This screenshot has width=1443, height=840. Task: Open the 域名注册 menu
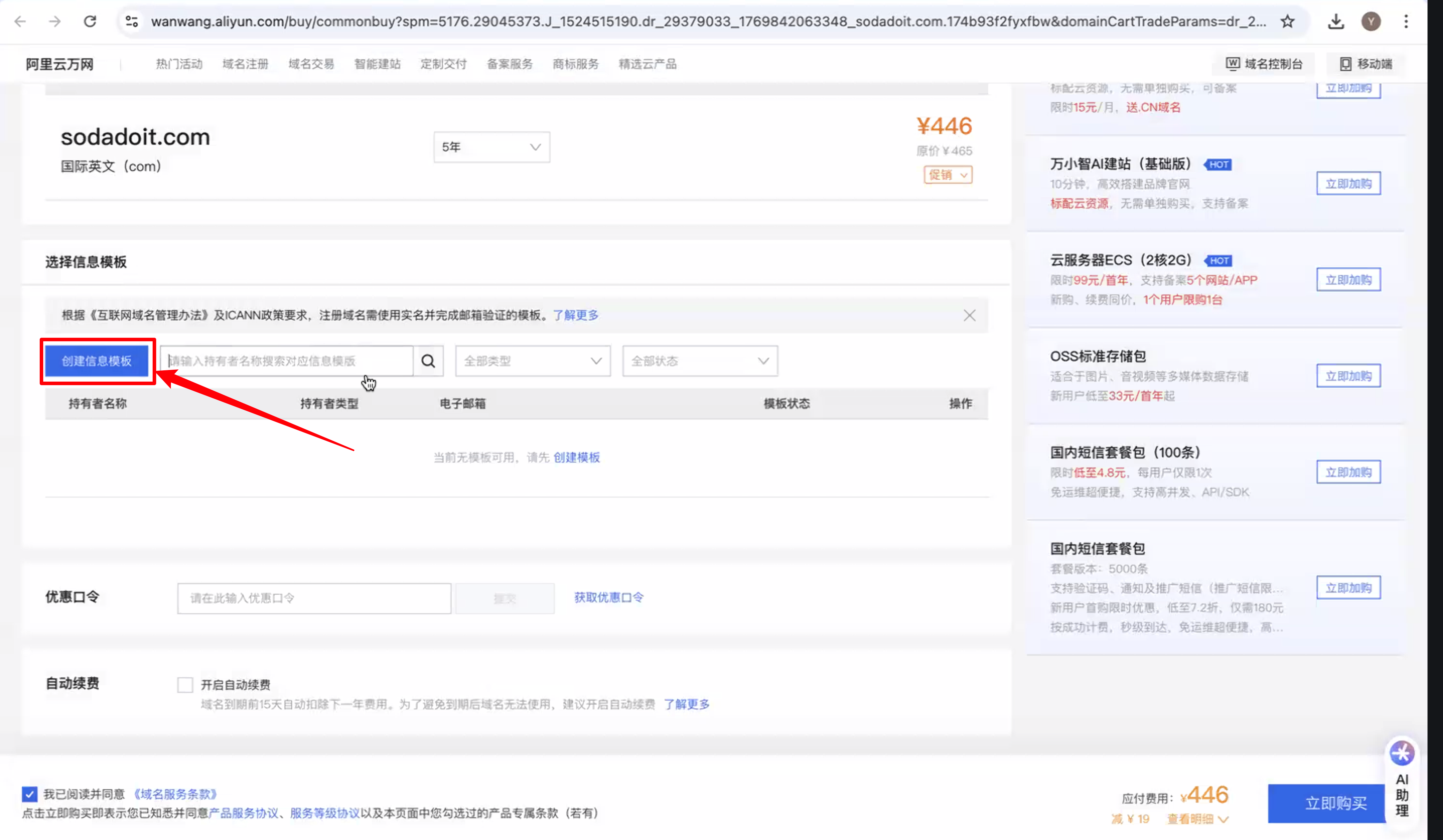tap(245, 64)
